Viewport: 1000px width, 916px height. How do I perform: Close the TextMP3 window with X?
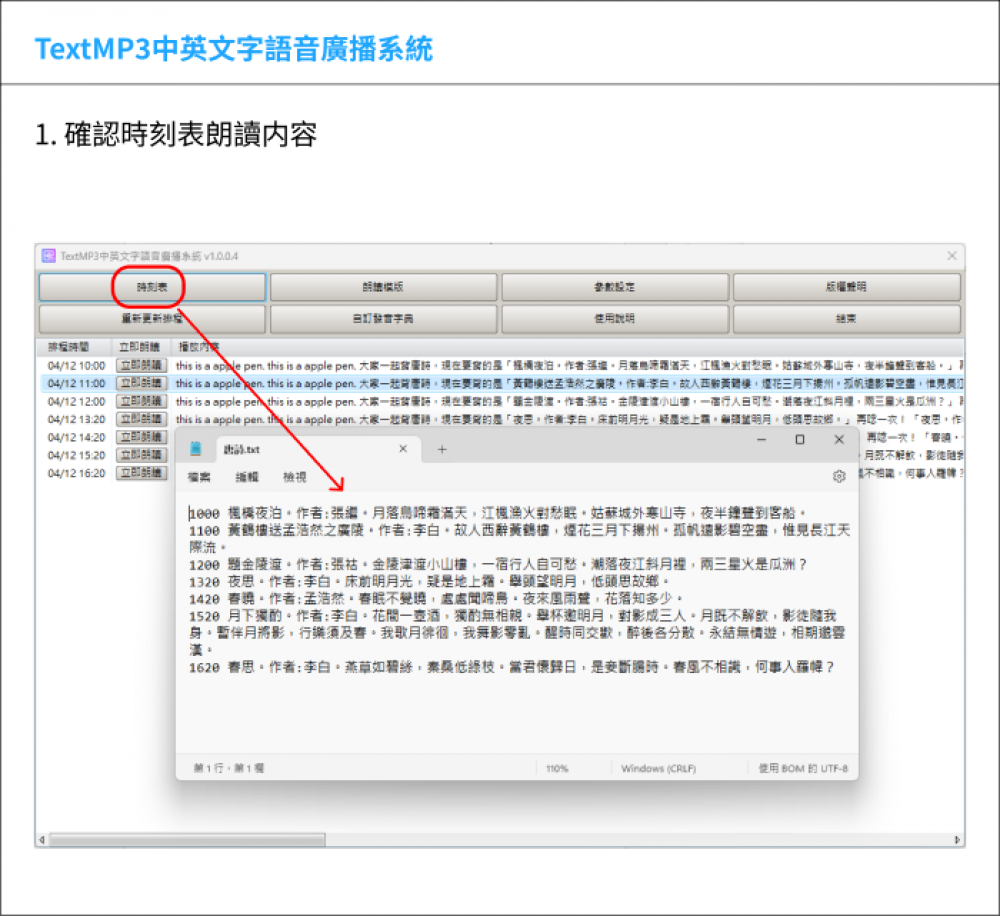pos(951,256)
